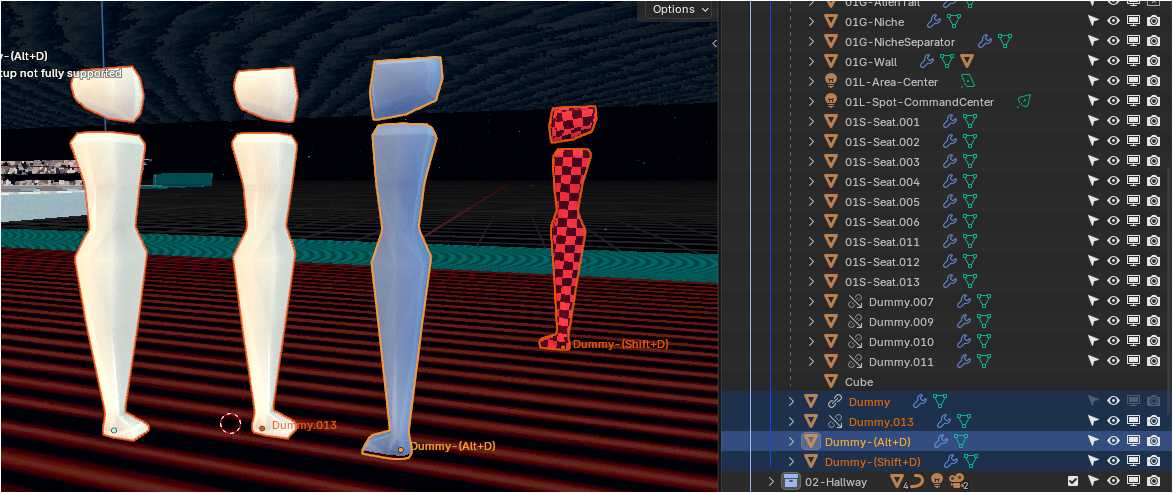Click the mesh data icon on 01S-Seat.011

click(970, 242)
